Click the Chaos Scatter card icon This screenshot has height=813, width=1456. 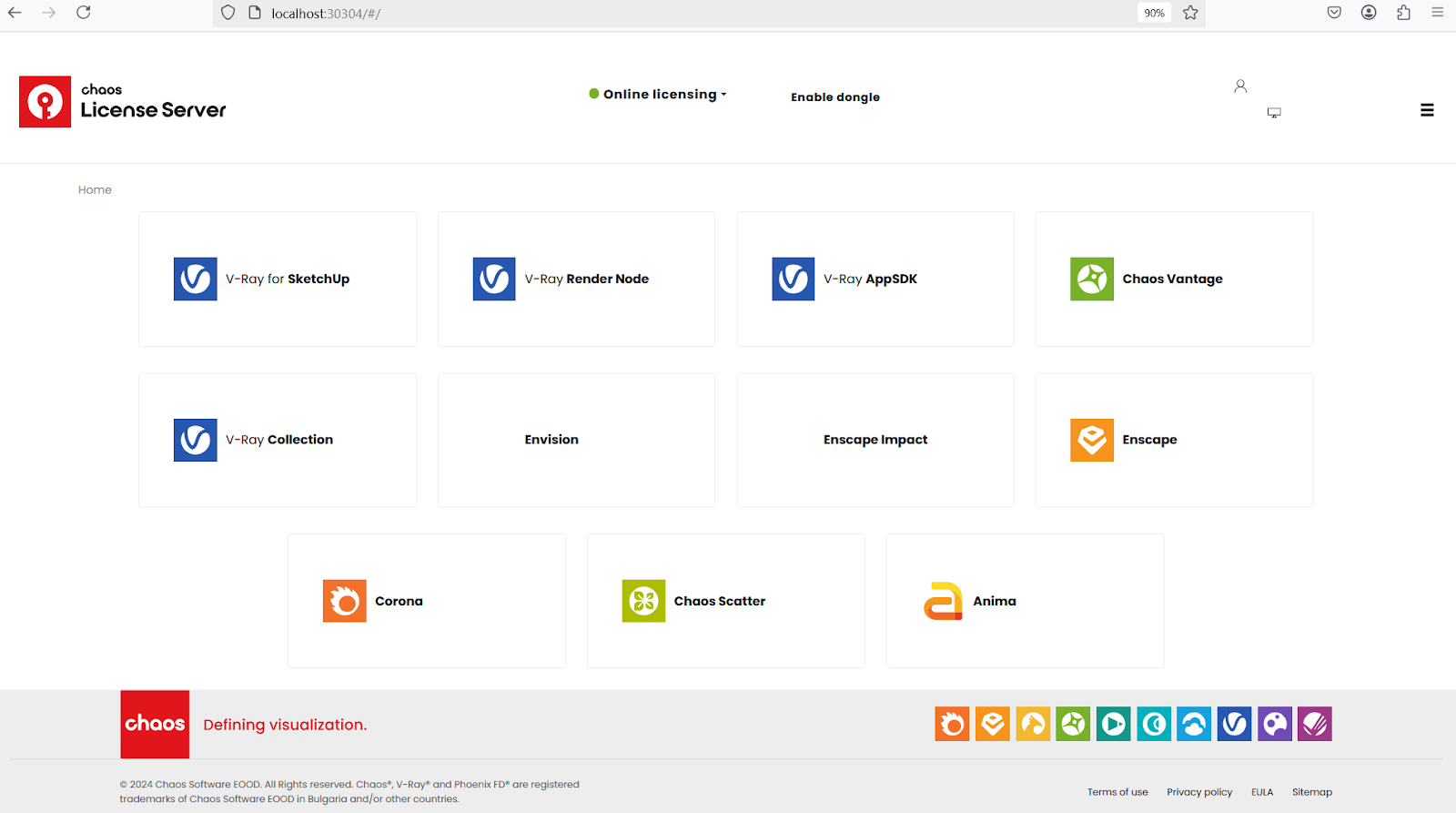tap(643, 601)
